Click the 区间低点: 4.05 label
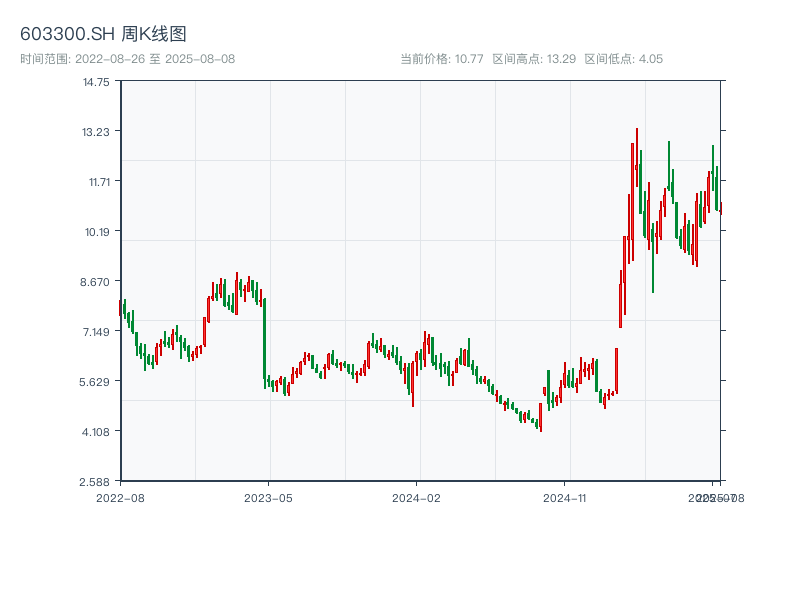The width and height of the screenshot is (800, 600). click(x=623, y=59)
